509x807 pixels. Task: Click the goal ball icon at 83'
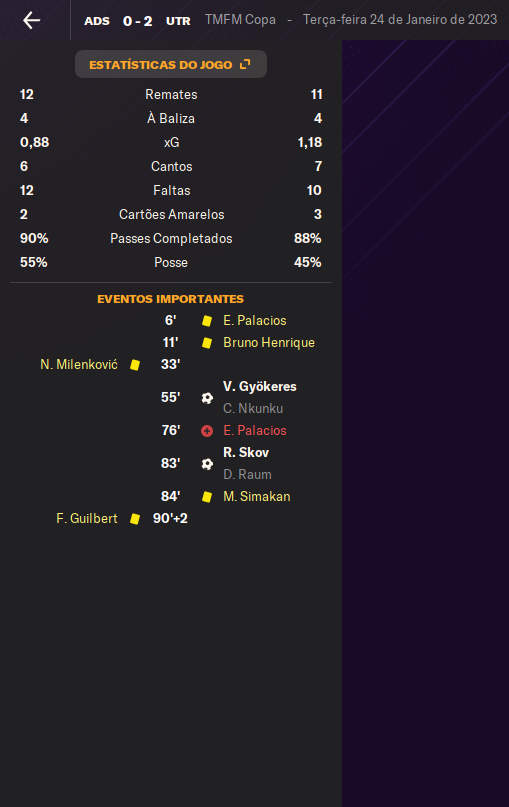tap(207, 464)
